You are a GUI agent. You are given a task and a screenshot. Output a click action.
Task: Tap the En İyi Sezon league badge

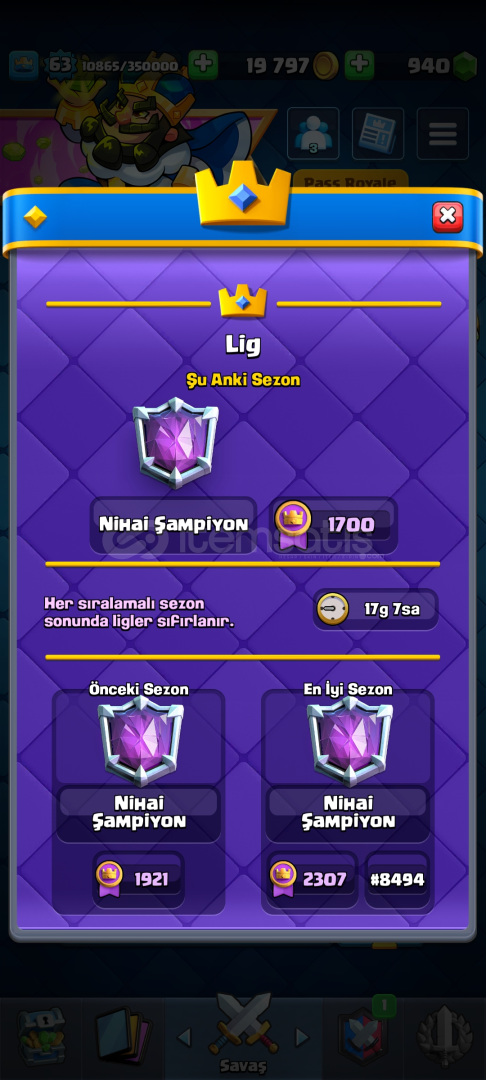[x=350, y=740]
